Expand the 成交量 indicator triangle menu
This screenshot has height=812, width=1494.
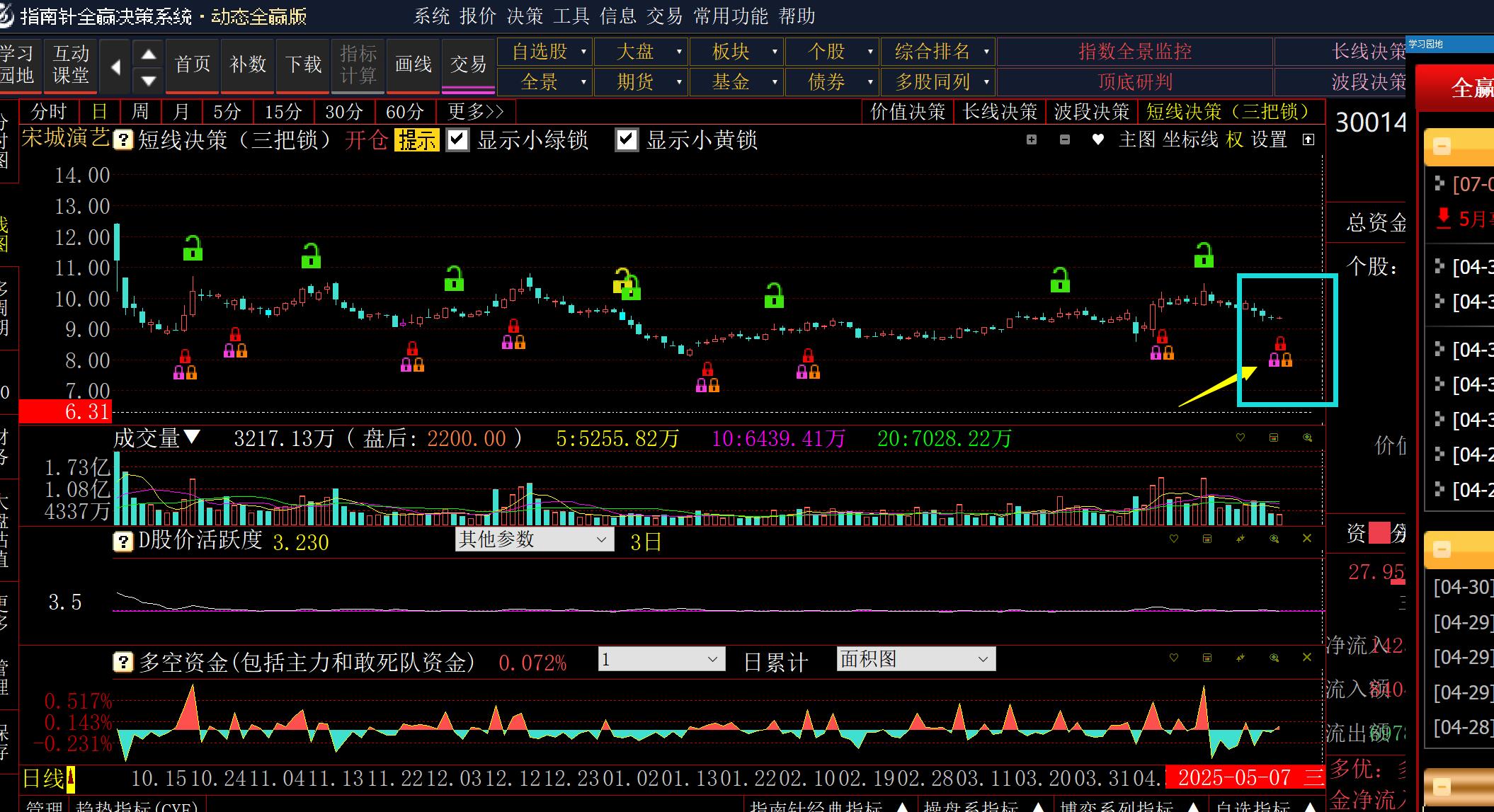[x=192, y=438]
